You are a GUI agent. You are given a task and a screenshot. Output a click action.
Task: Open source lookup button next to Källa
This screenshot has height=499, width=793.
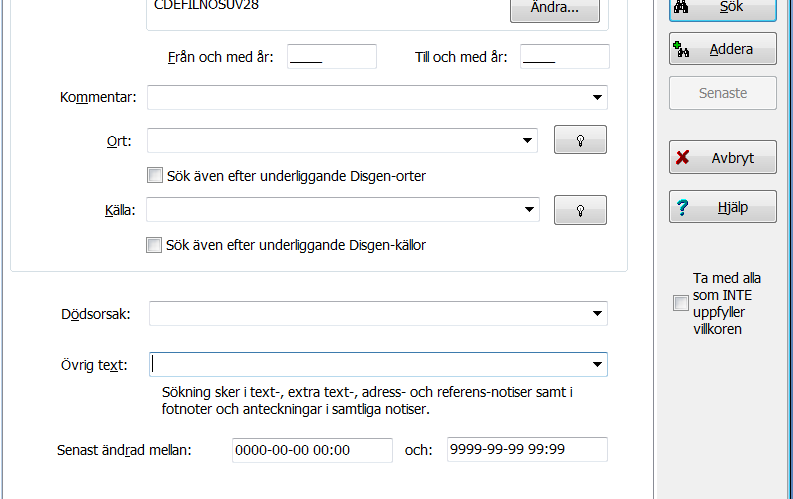click(580, 210)
